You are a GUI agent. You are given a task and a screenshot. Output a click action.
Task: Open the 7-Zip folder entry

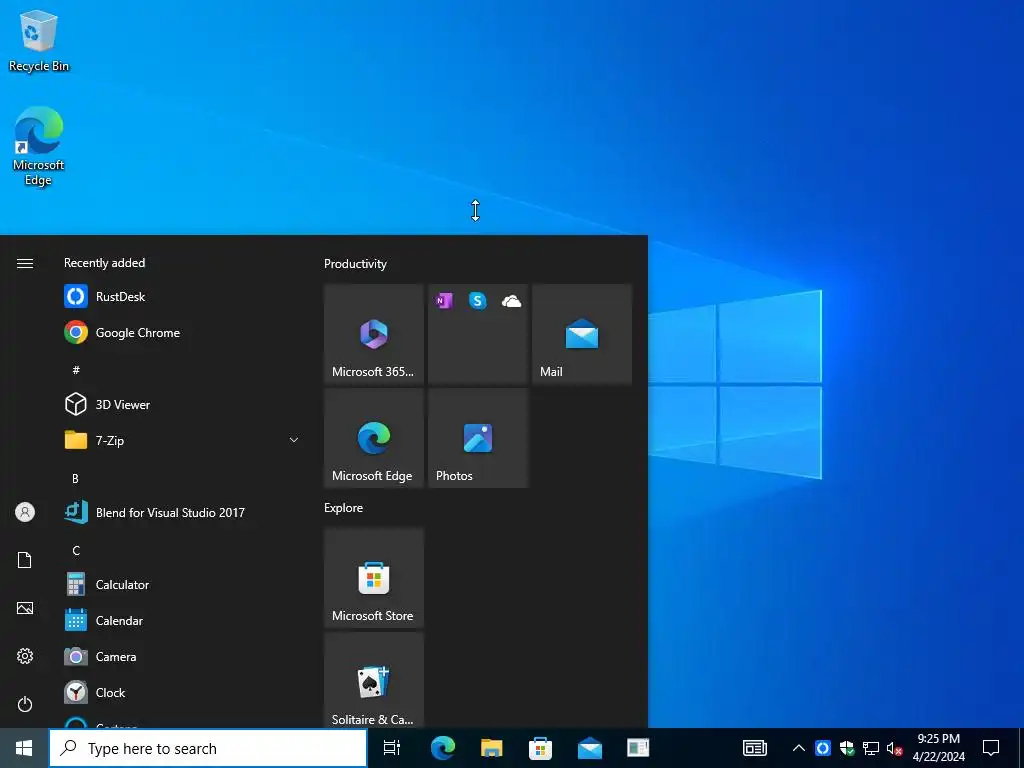pyautogui.click(x=183, y=440)
